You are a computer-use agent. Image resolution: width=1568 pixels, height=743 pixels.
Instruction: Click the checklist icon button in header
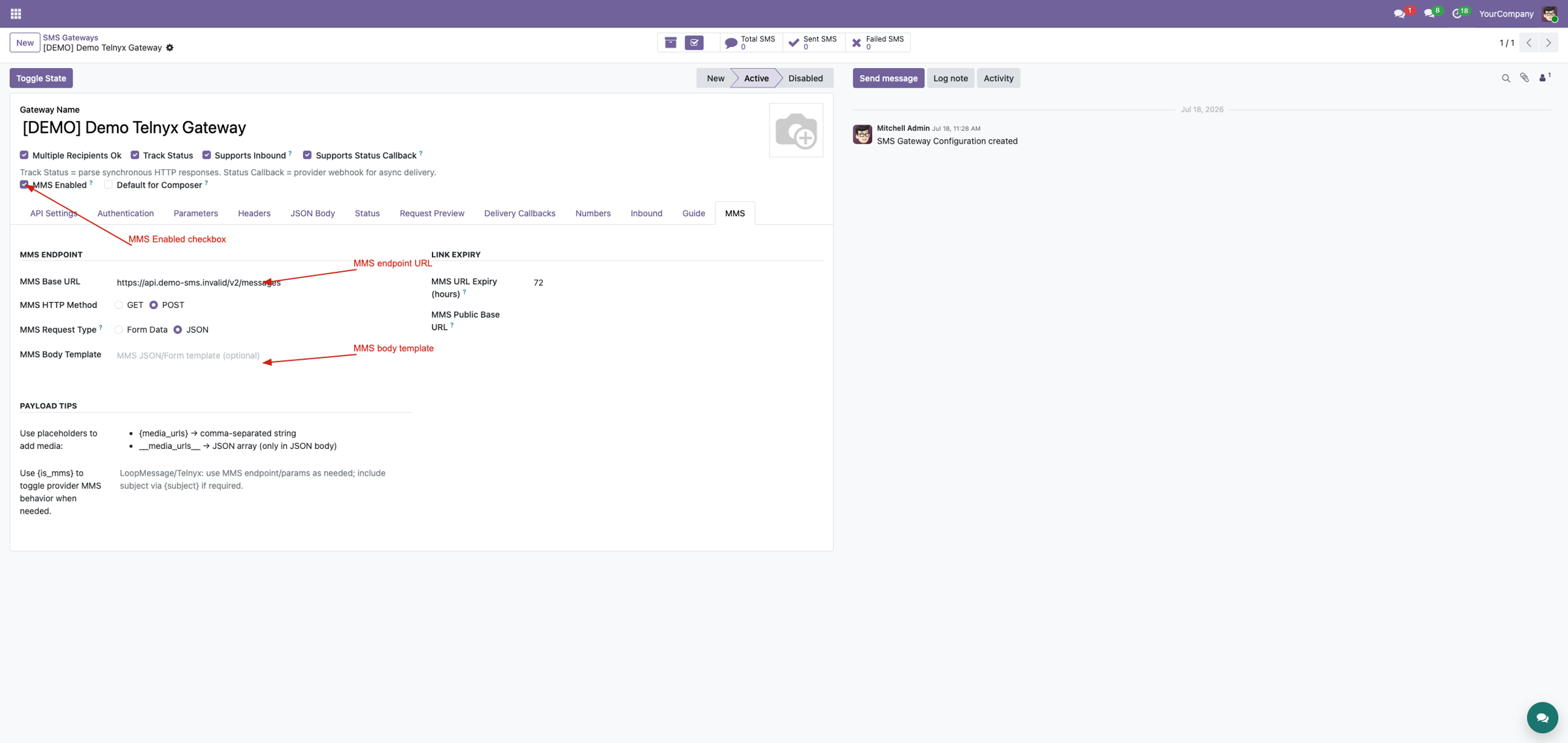(694, 42)
